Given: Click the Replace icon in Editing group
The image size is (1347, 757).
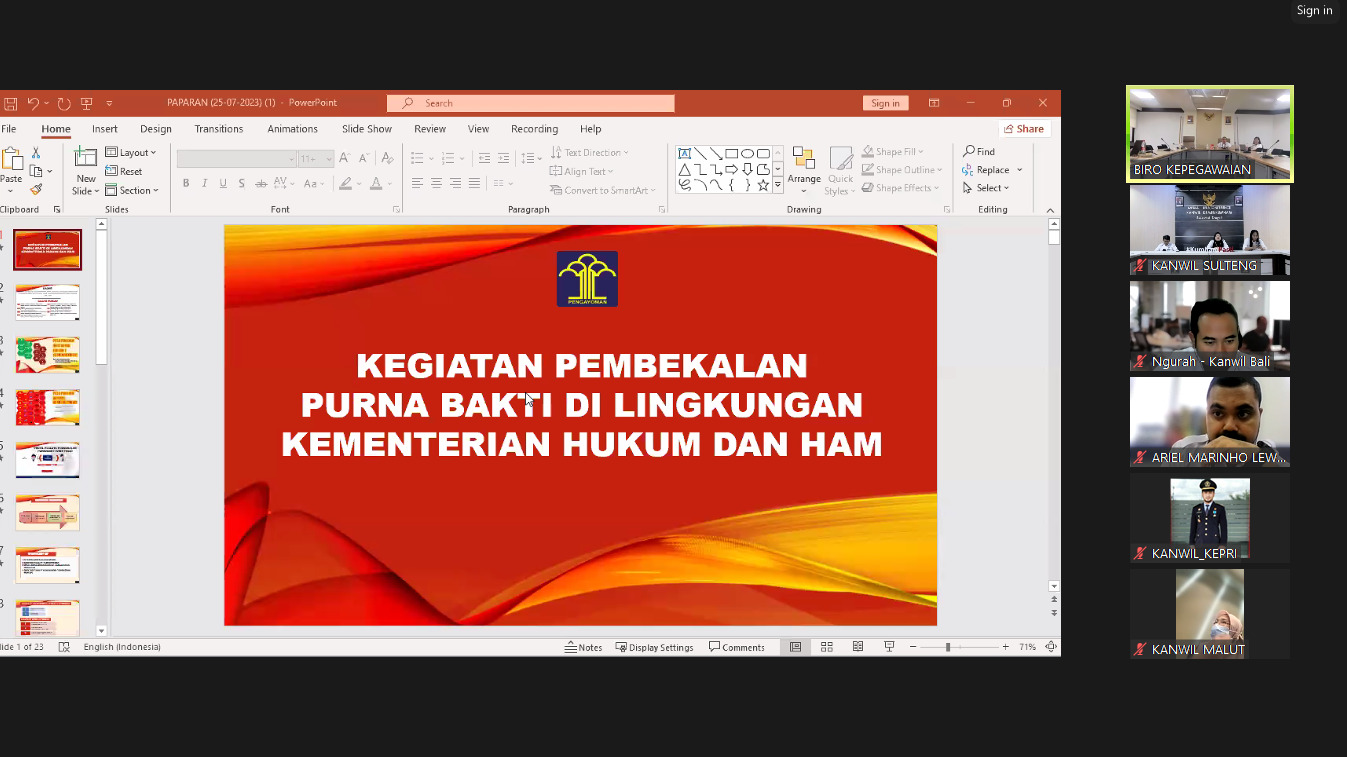Looking at the screenshot, I should click(x=967, y=170).
